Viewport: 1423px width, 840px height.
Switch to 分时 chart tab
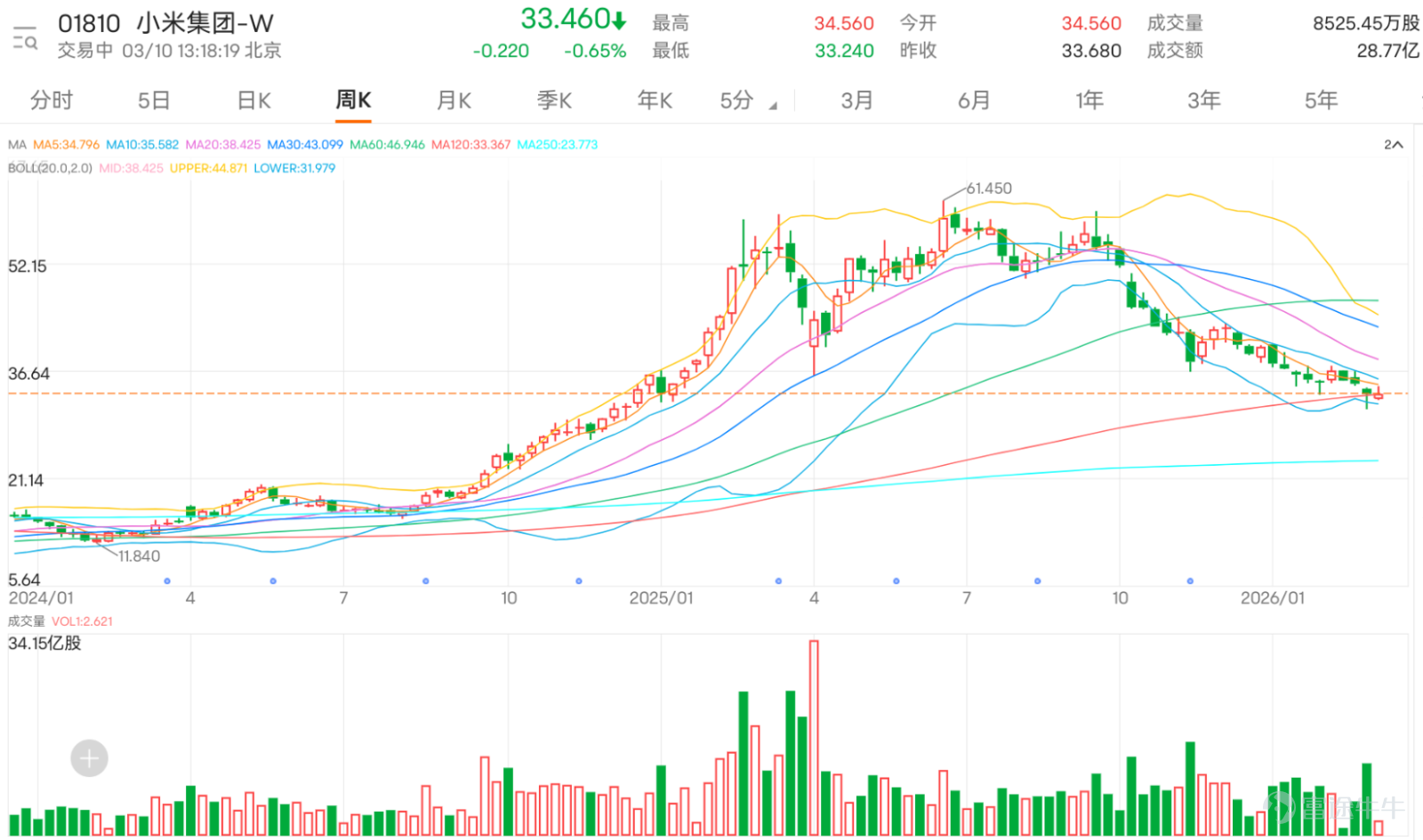pos(52,100)
